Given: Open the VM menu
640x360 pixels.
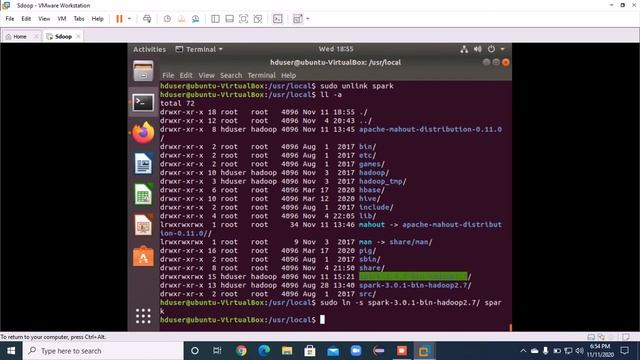Looking at the screenshot, I should pyautogui.click(x=62, y=19).
